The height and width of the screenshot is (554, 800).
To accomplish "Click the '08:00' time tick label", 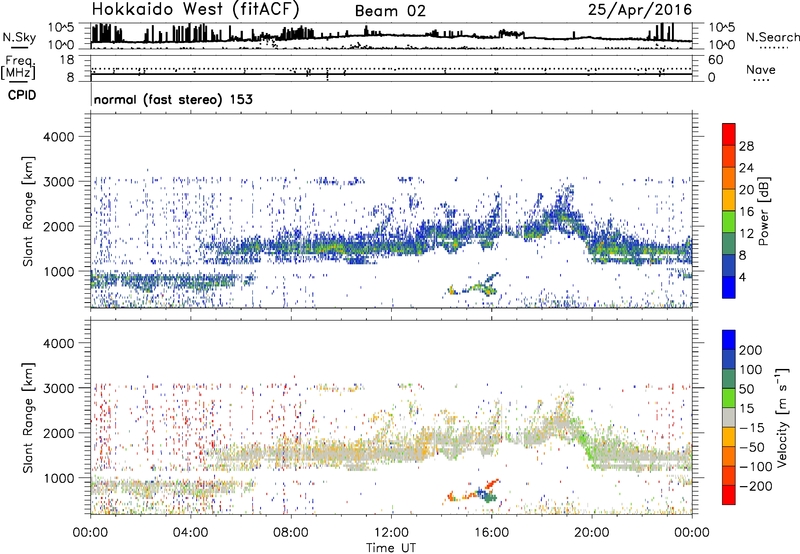I will [291, 533].
